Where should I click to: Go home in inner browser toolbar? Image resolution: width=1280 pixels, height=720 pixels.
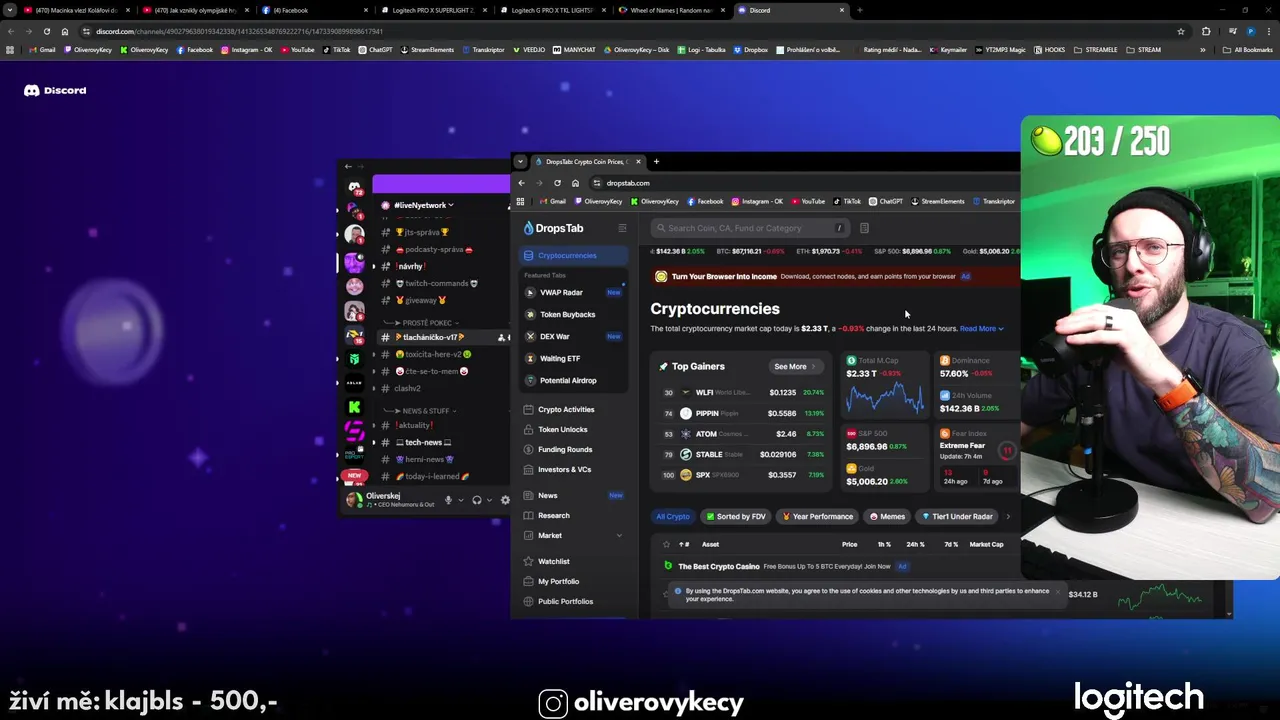[575, 183]
